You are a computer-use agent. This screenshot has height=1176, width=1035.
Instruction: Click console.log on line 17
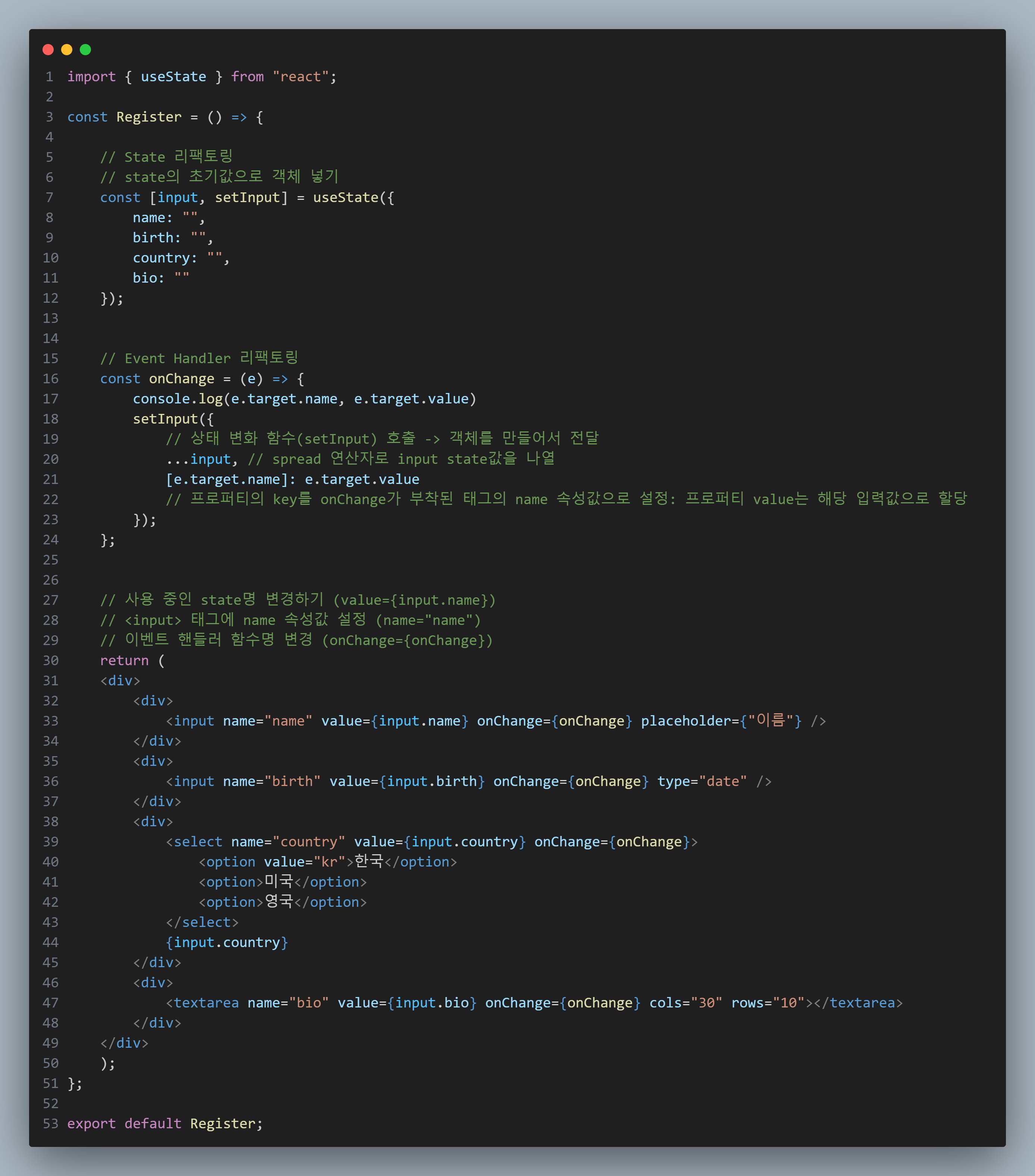coord(177,399)
